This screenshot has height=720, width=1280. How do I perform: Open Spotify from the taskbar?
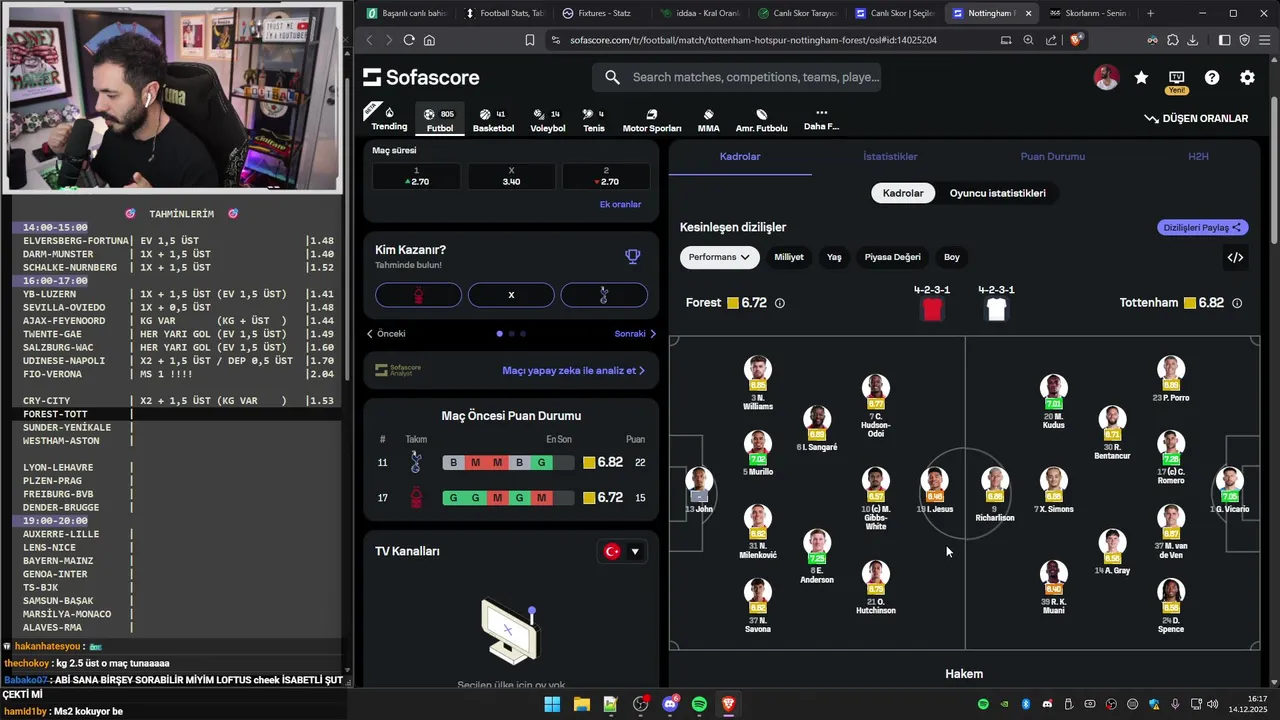coord(699,704)
